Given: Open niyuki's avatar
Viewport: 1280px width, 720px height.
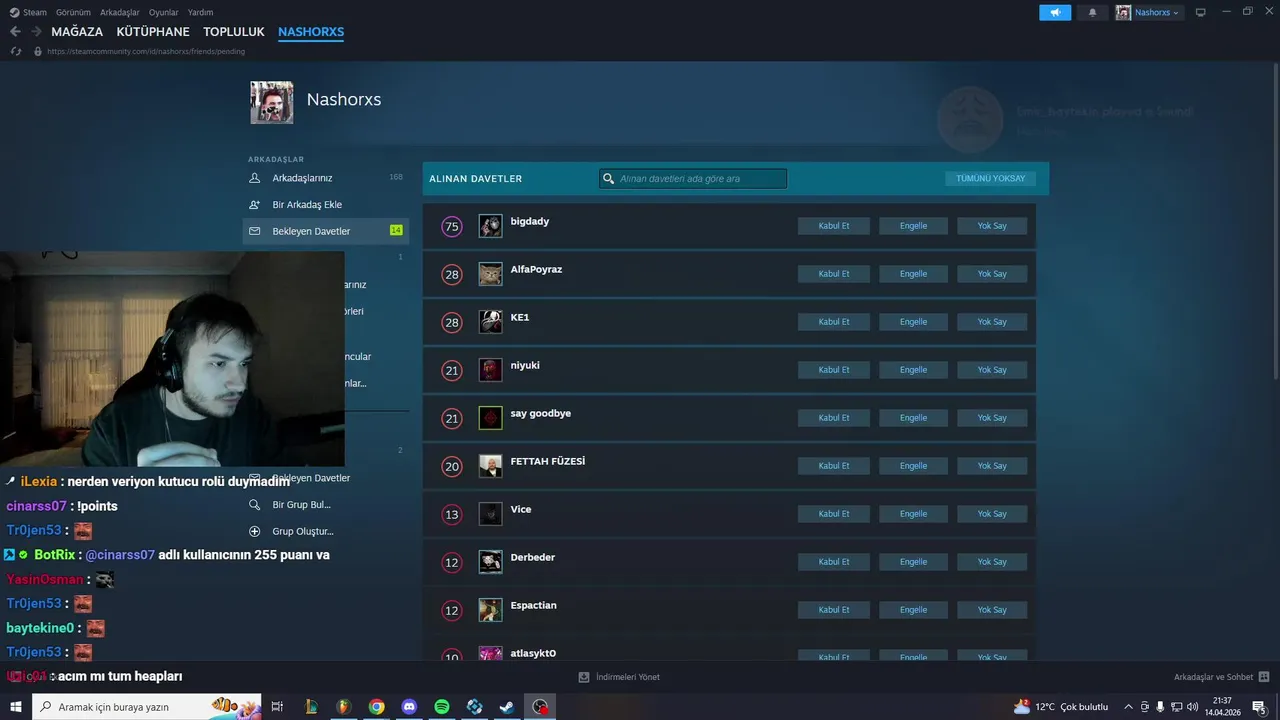Looking at the screenshot, I should [490, 370].
